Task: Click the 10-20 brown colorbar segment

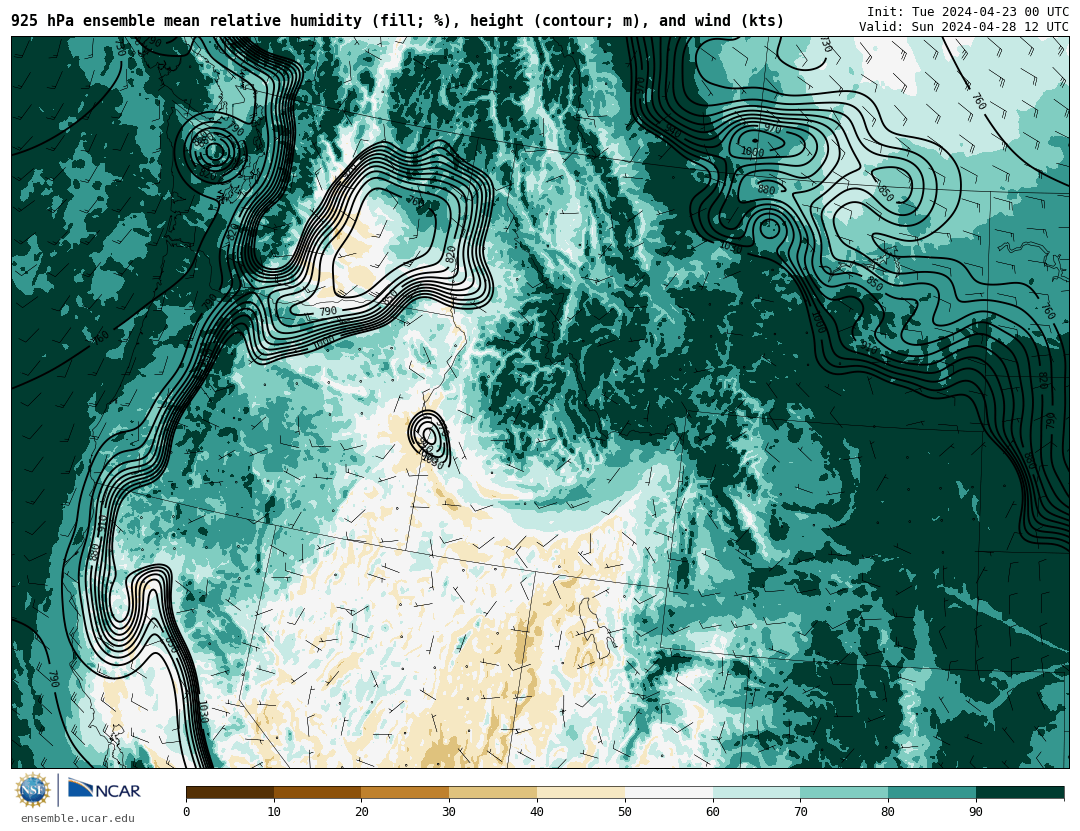Action: point(318,792)
